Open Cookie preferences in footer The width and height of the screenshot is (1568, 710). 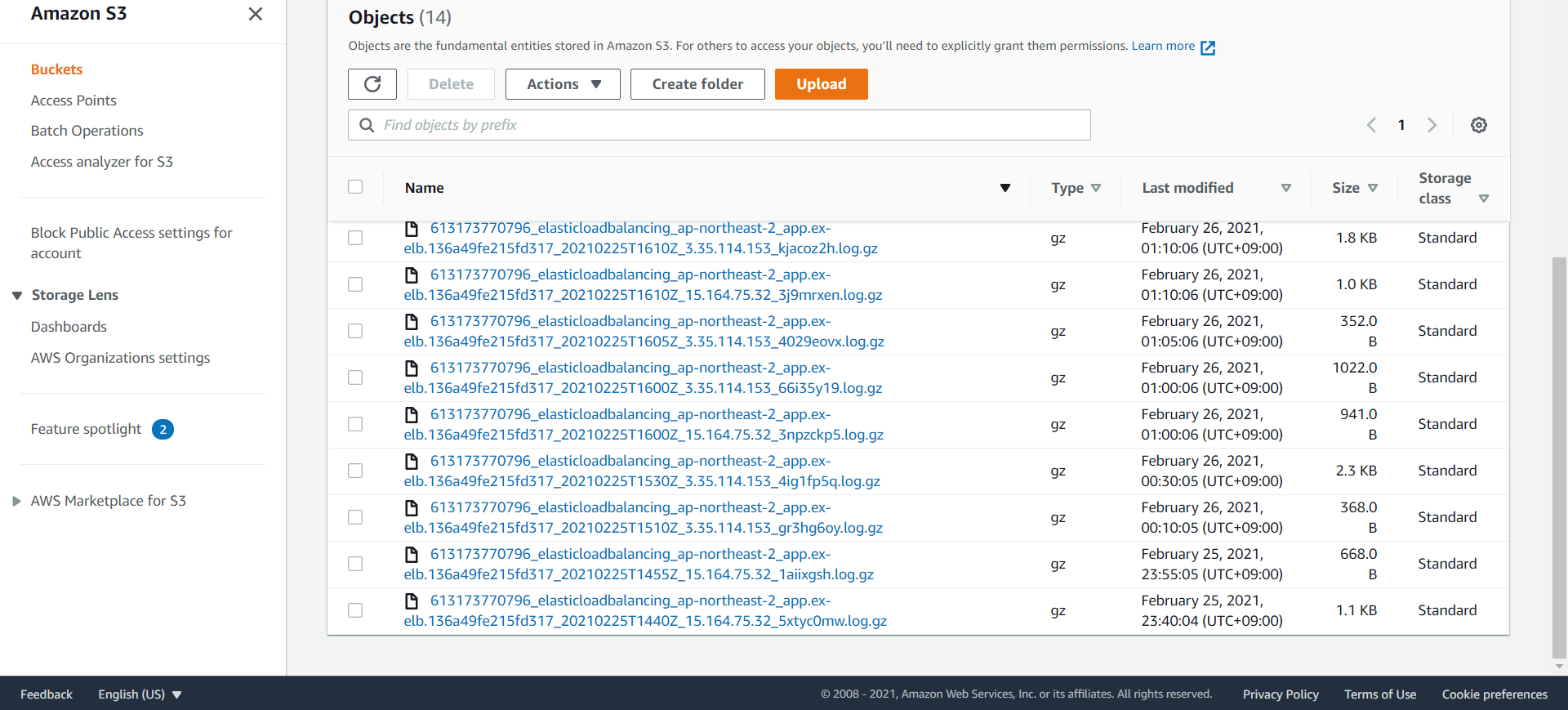pyautogui.click(x=1494, y=694)
